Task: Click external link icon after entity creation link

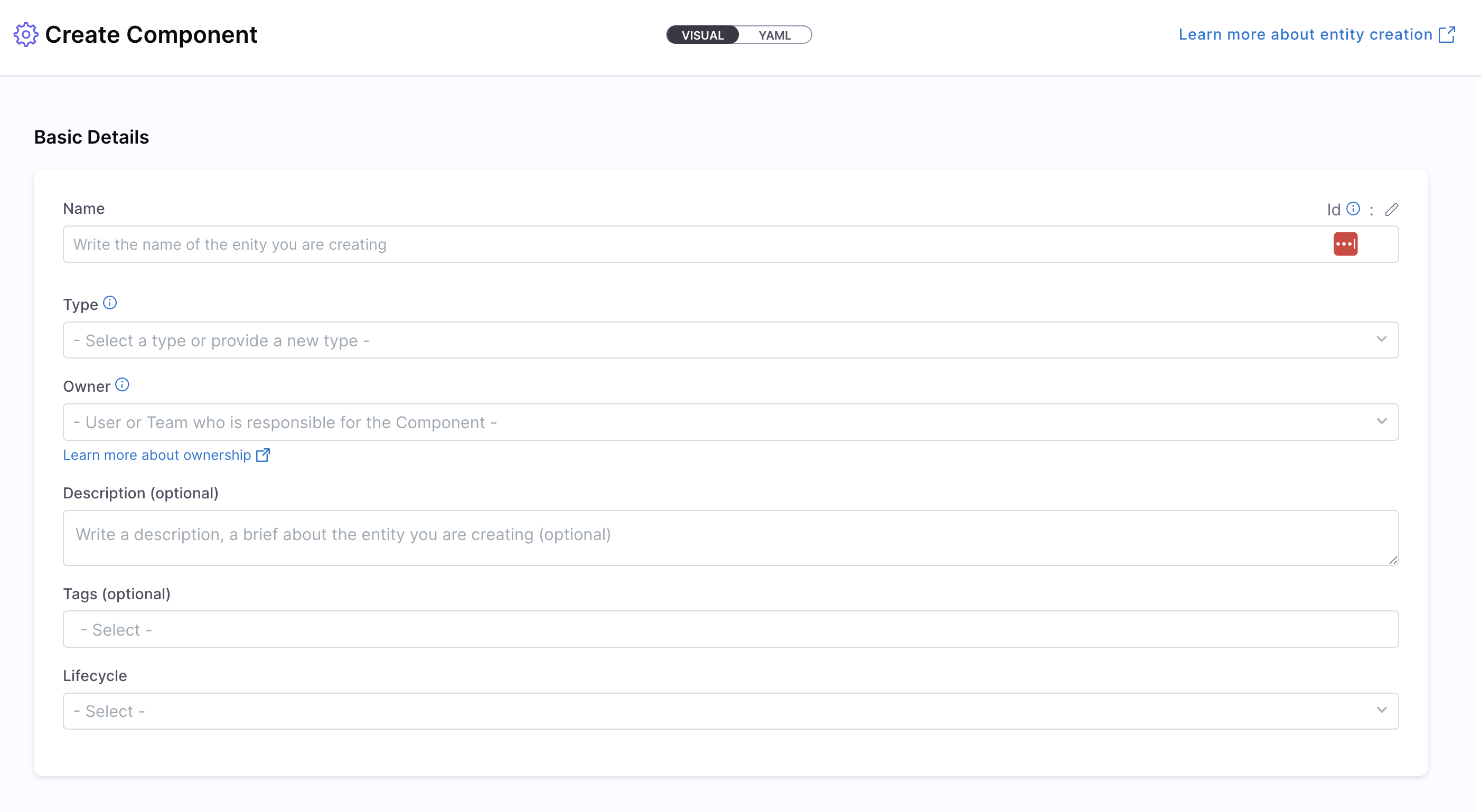Action: [1447, 34]
